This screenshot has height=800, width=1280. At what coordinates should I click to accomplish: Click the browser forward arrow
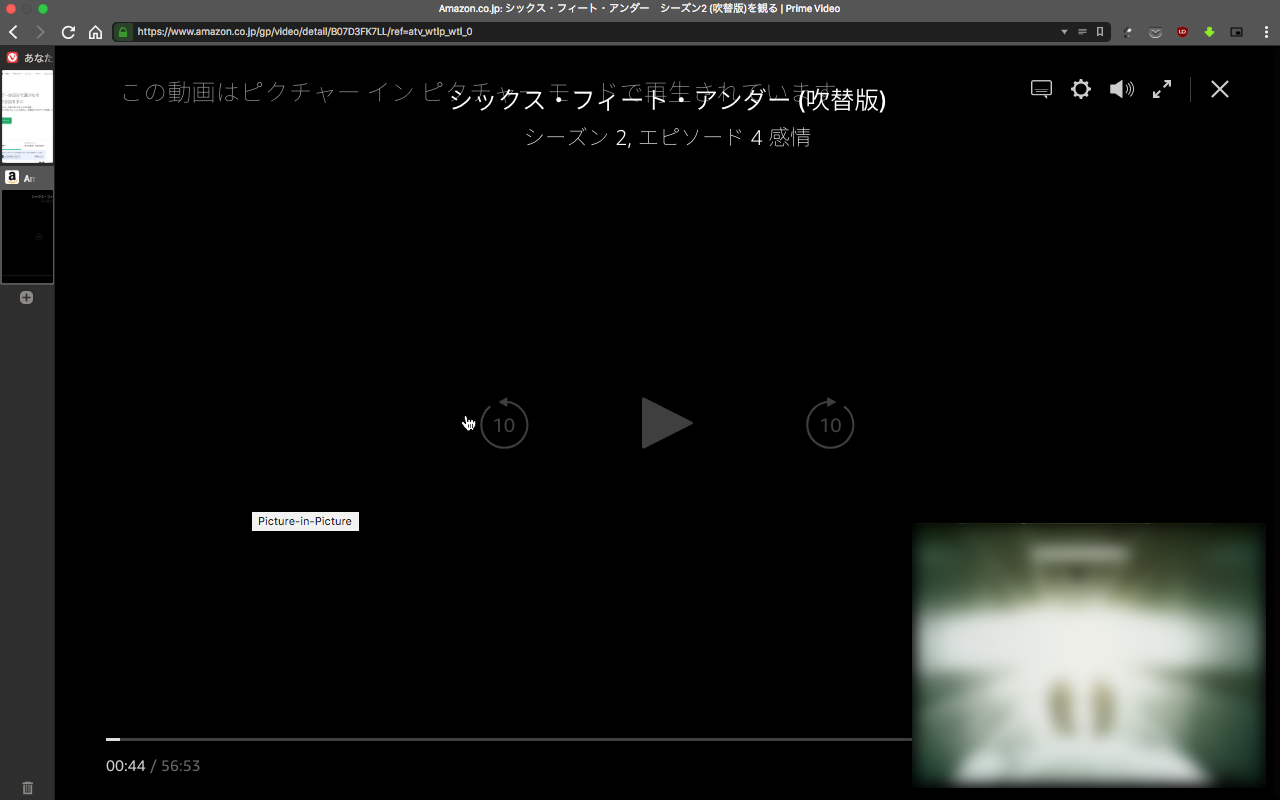pos(40,32)
